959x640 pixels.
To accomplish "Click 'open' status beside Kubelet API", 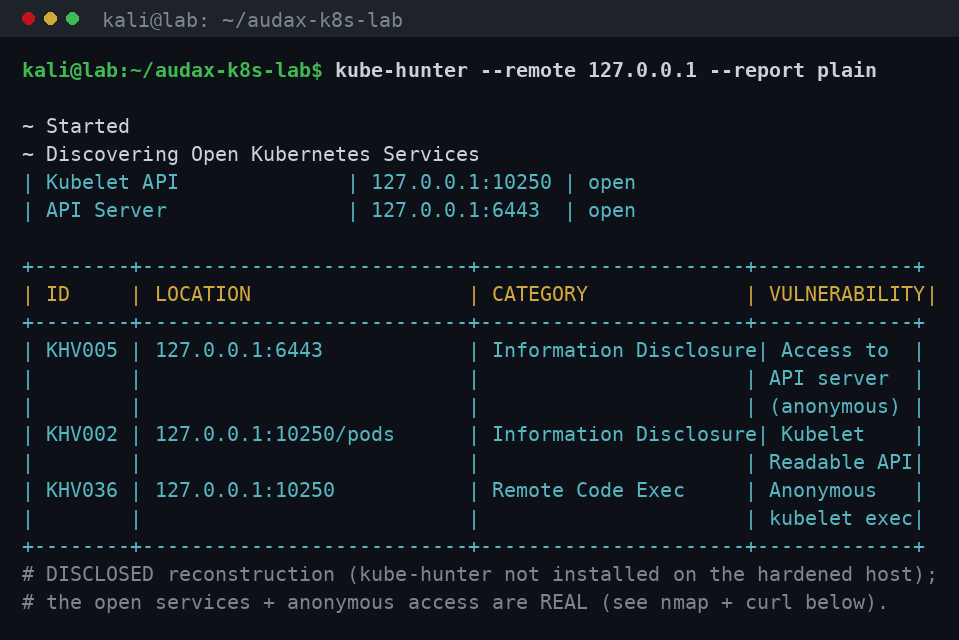I will pos(612,182).
